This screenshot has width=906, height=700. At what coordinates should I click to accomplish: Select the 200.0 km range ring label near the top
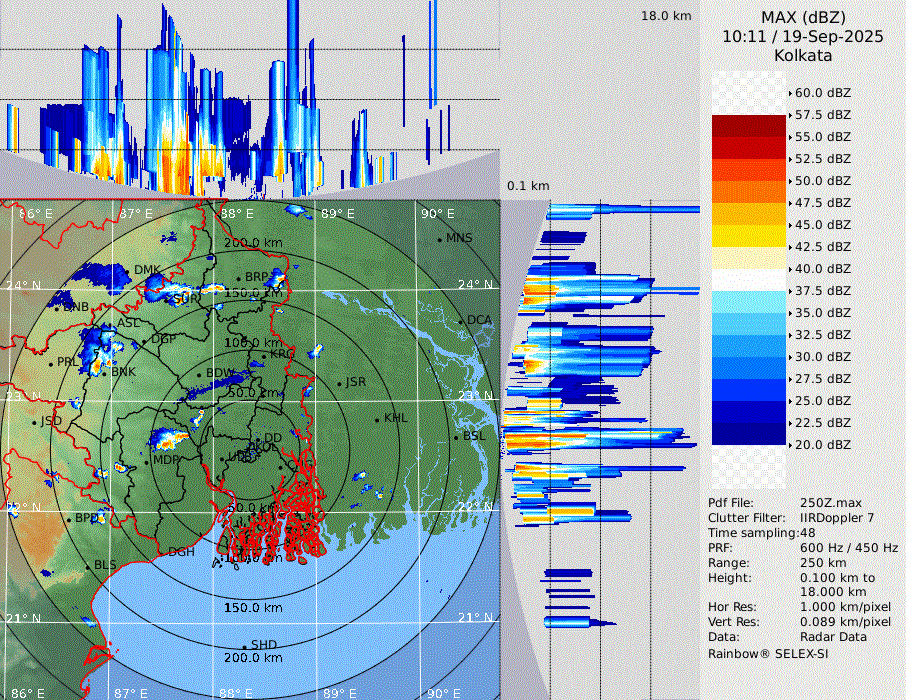point(253,244)
